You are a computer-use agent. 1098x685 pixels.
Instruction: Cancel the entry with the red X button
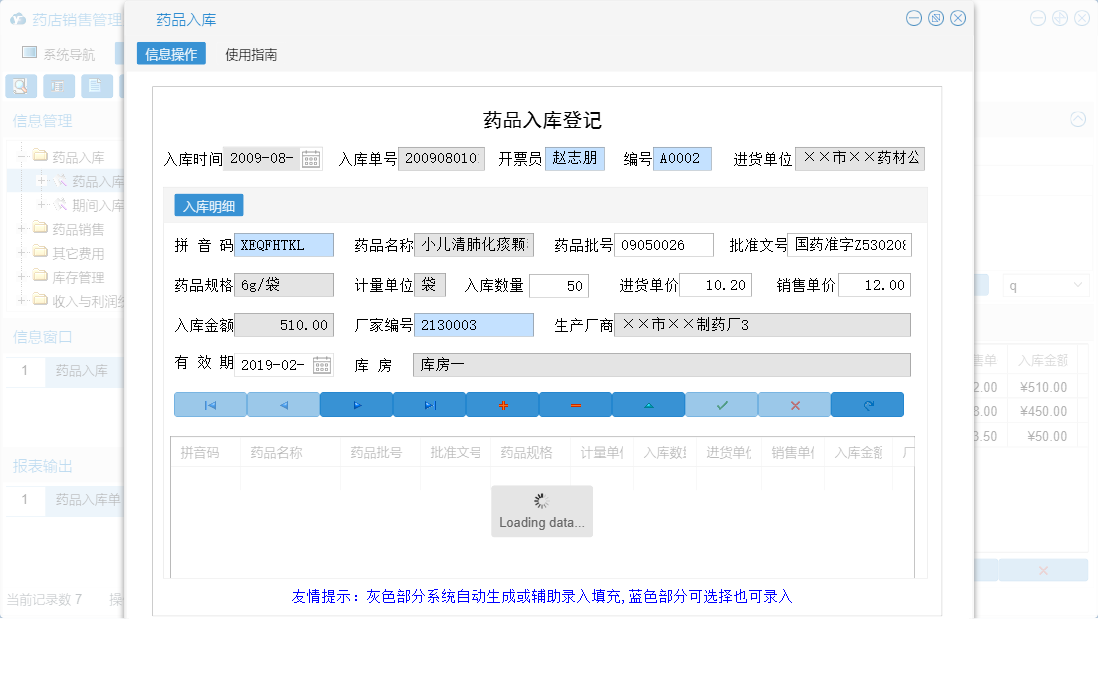(792, 404)
